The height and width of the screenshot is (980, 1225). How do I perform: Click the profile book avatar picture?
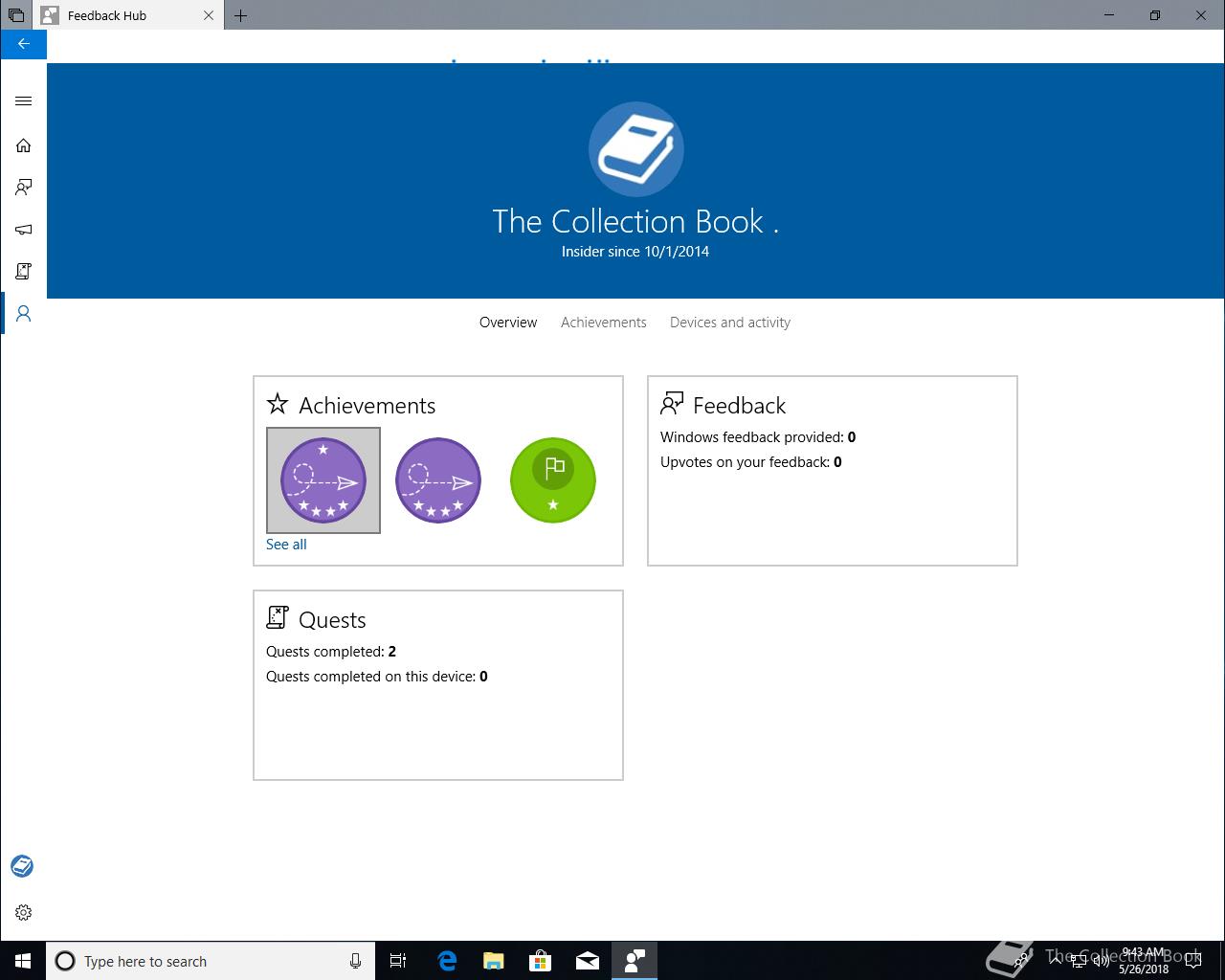coord(635,149)
